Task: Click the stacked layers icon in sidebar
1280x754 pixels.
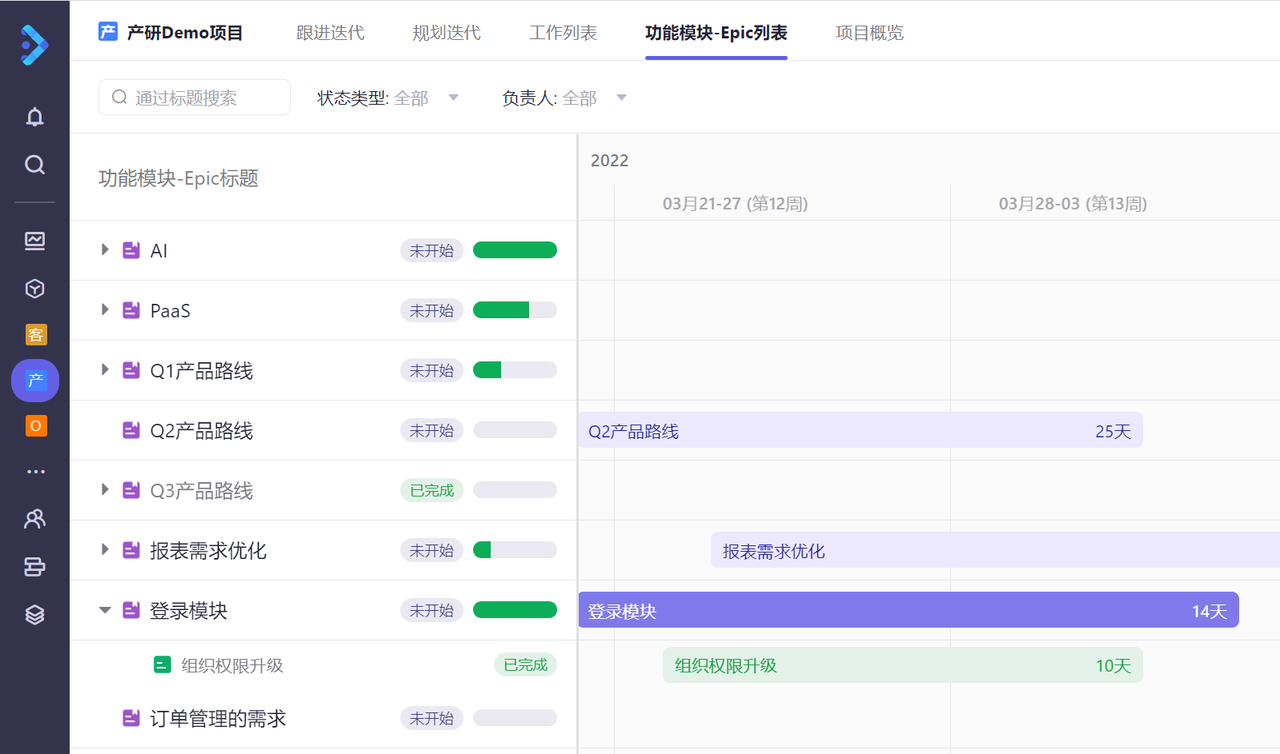Action: [x=35, y=615]
